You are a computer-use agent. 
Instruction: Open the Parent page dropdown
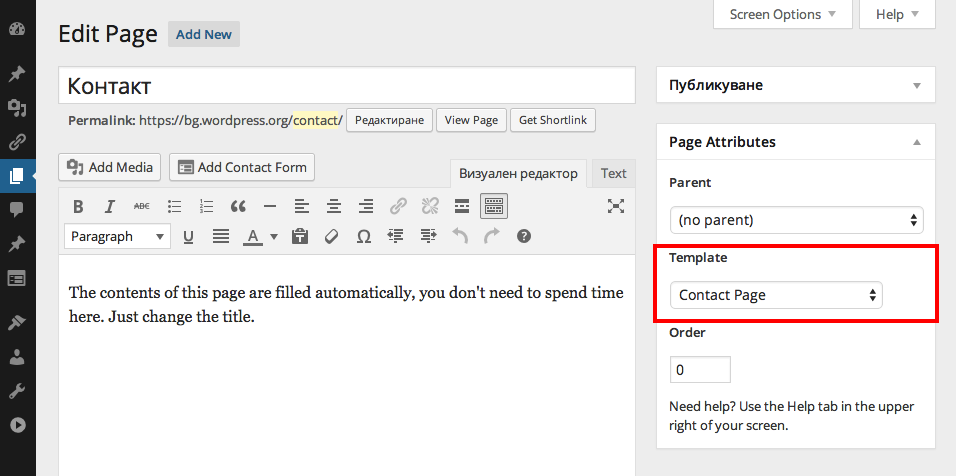tap(796, 220)
